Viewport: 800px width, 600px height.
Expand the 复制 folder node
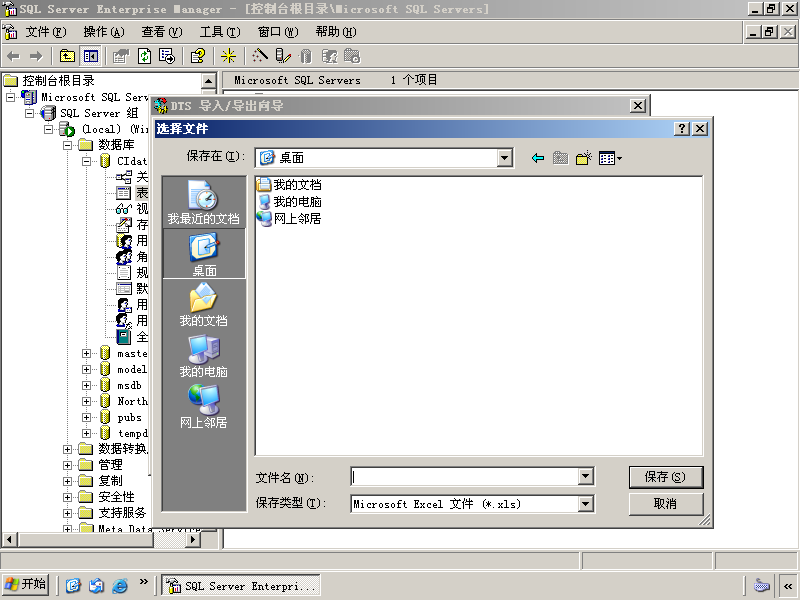pos(67,481)
